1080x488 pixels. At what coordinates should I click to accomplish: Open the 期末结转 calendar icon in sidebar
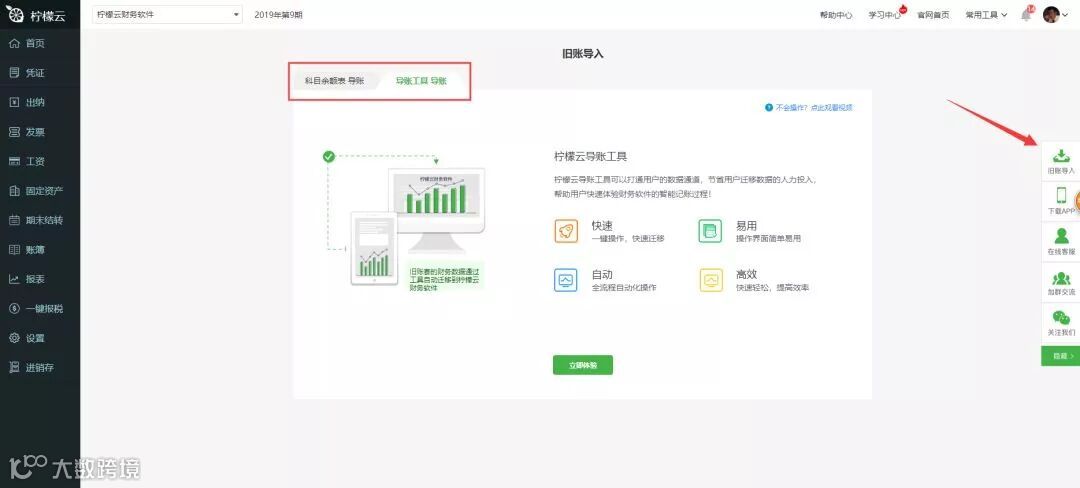click(14, 220)
